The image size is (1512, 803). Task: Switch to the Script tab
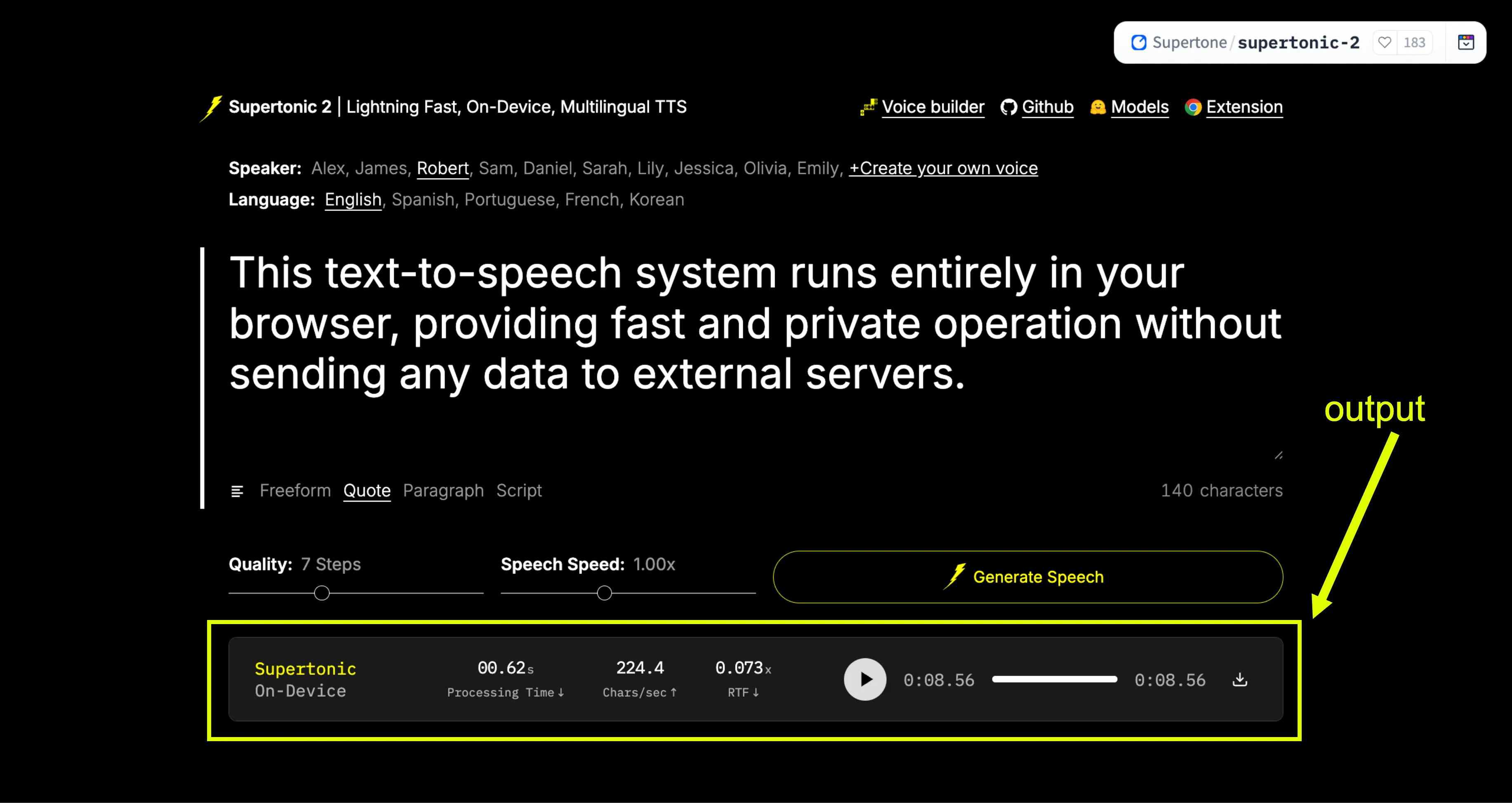click(x=519, y=491)
